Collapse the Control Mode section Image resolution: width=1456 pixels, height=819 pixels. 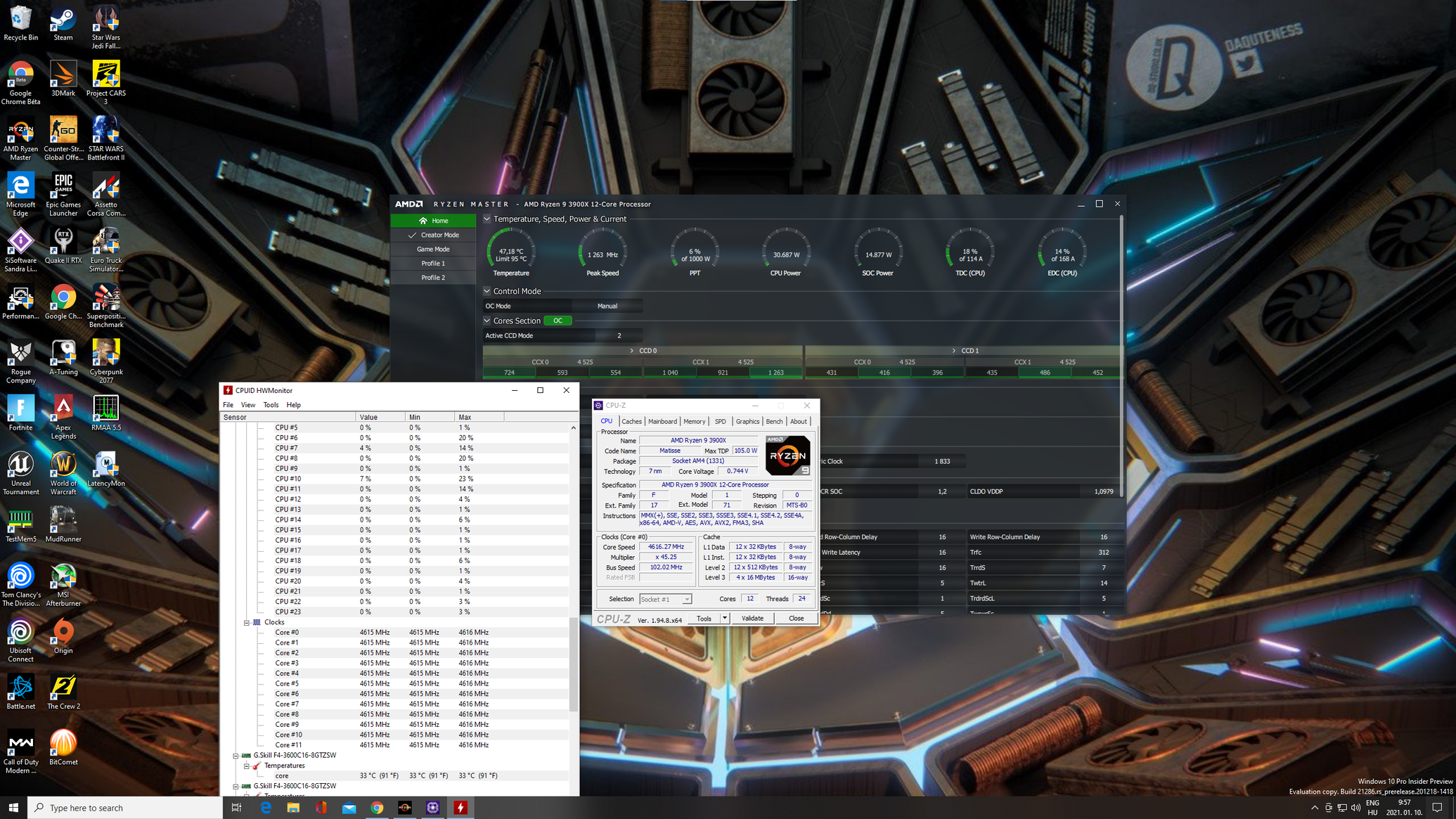[487, 291]
